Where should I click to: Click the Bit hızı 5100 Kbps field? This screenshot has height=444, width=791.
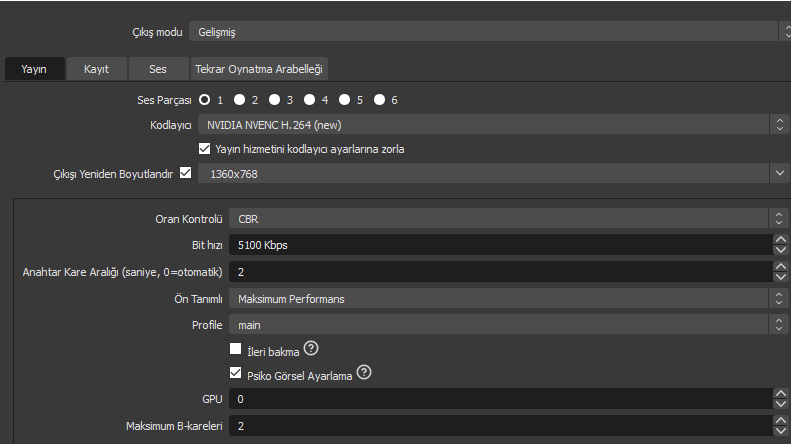tap(501, 245)
